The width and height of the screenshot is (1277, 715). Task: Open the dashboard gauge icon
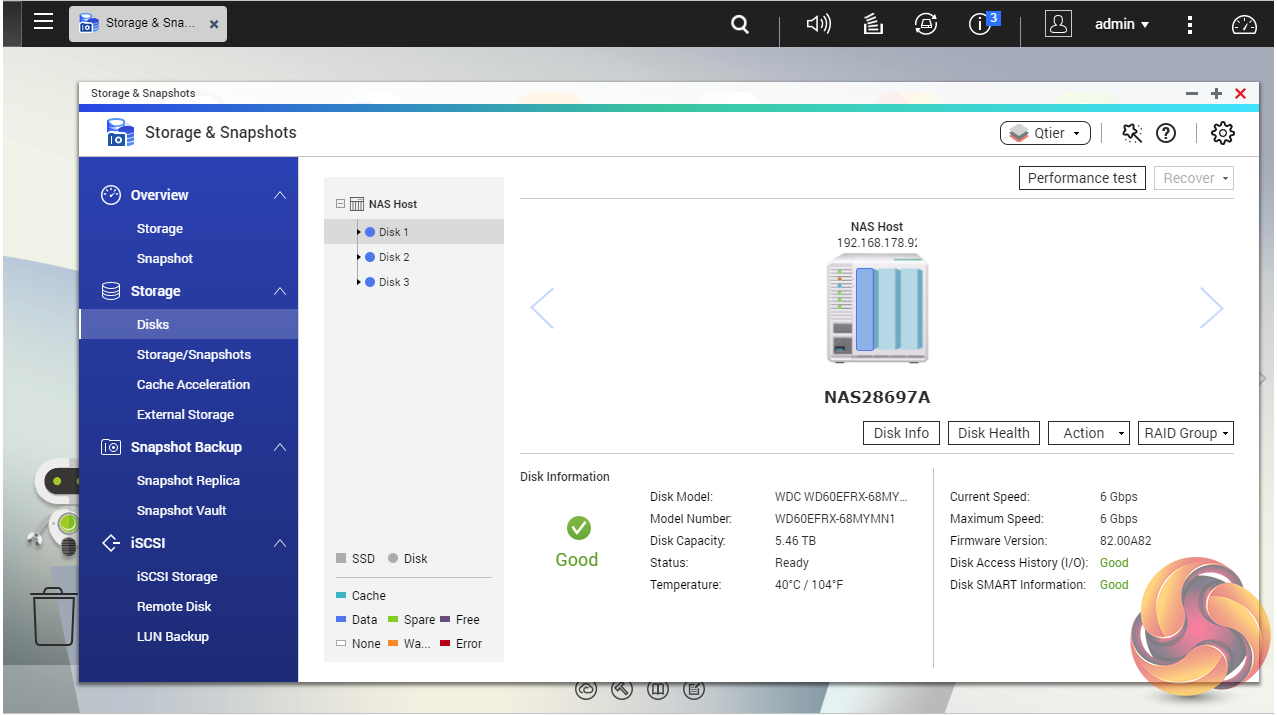(x=1244, y=25)
